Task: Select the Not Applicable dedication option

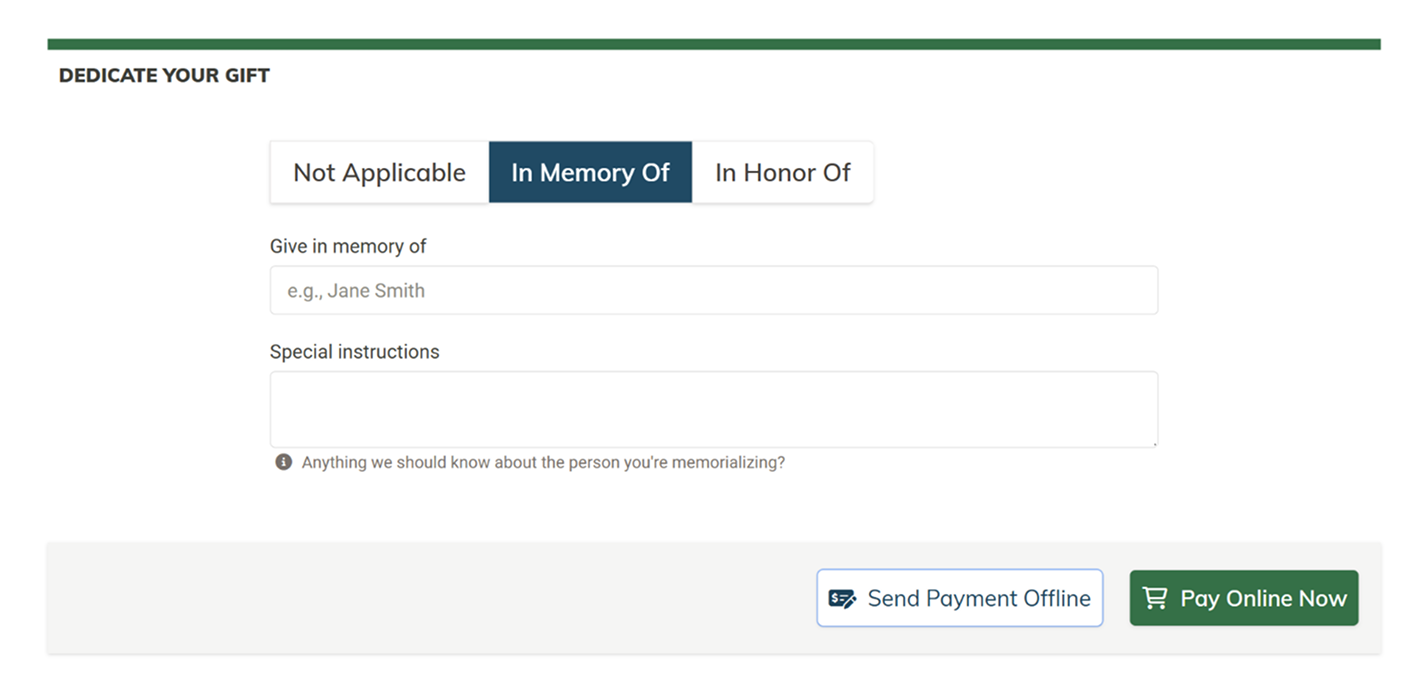Action: 379,172
